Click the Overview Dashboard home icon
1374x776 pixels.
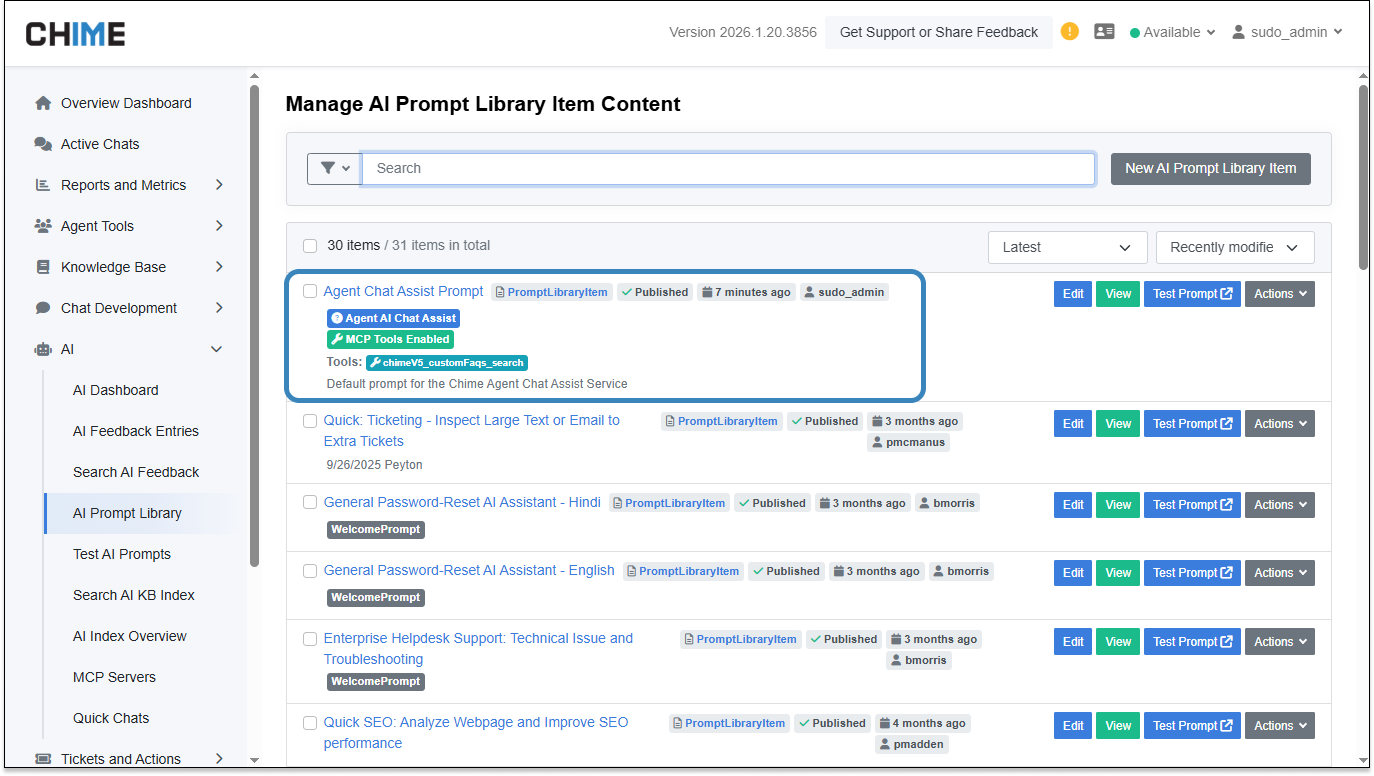(x=43, y=103)
